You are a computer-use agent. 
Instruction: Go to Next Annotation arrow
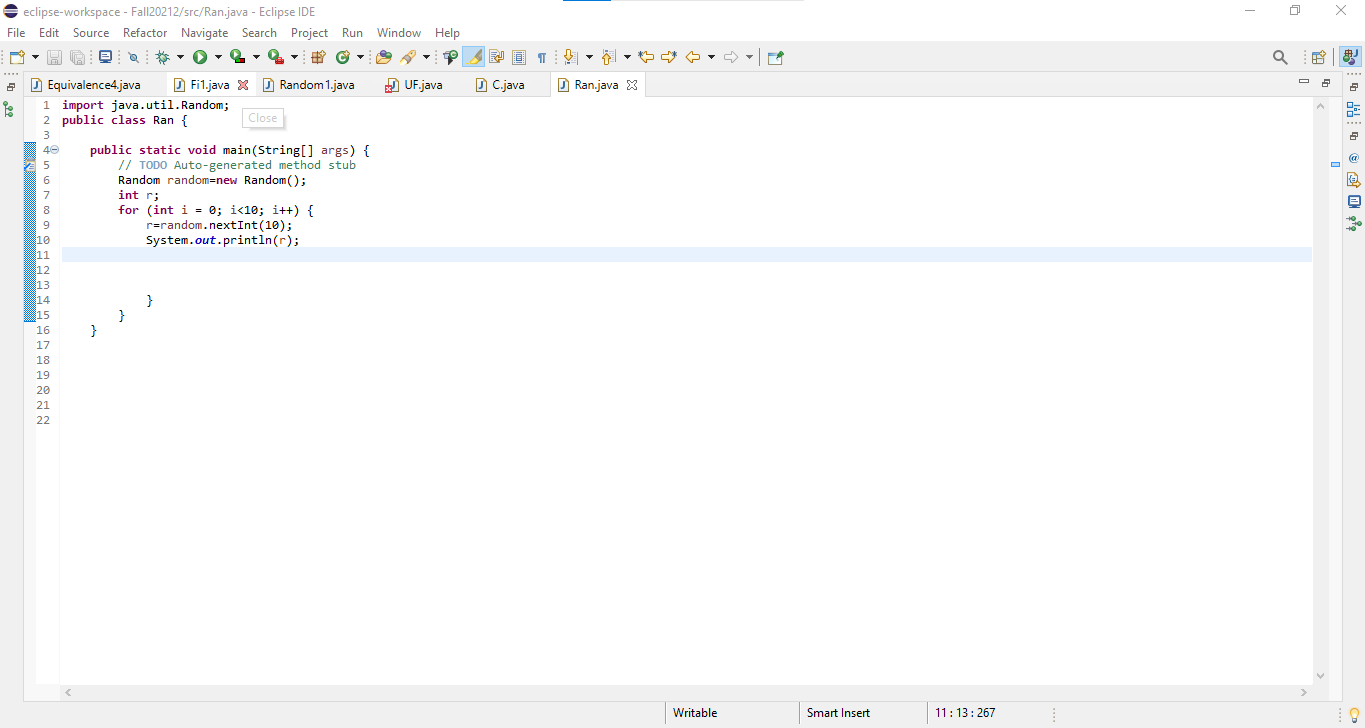[571, 57]
